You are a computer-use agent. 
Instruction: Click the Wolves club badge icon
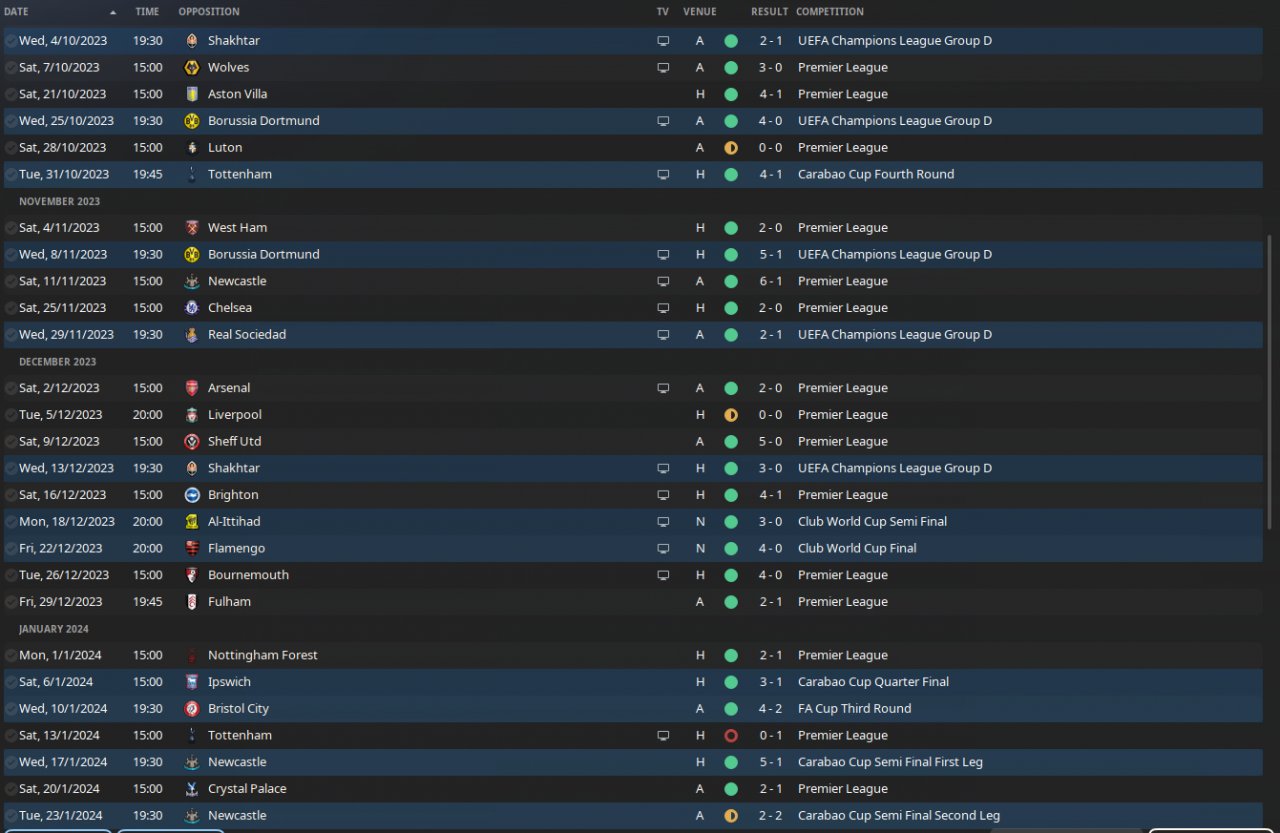192,68
